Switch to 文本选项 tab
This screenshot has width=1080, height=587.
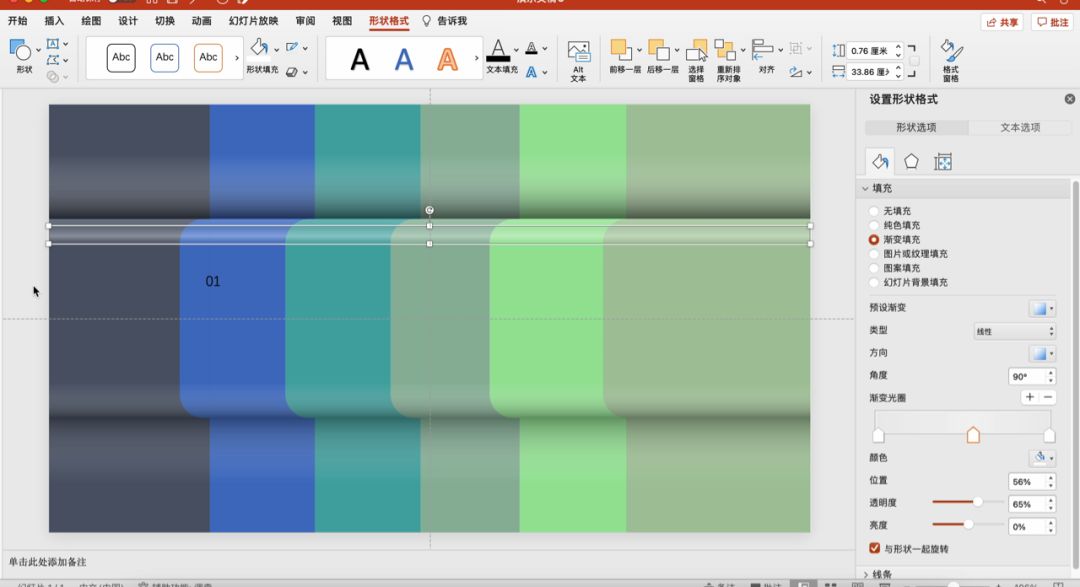1020,127
